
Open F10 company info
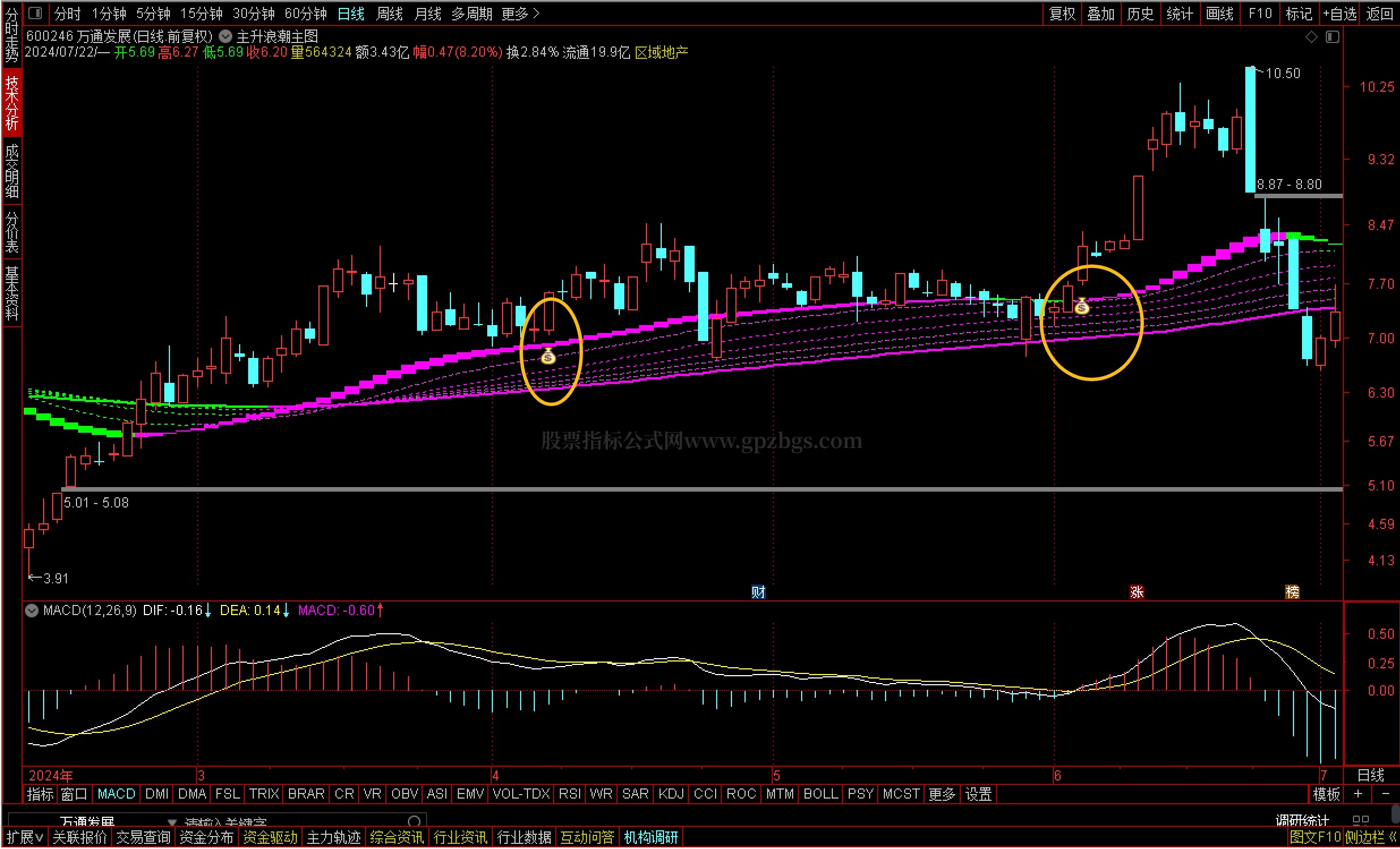pos(1260,14)
